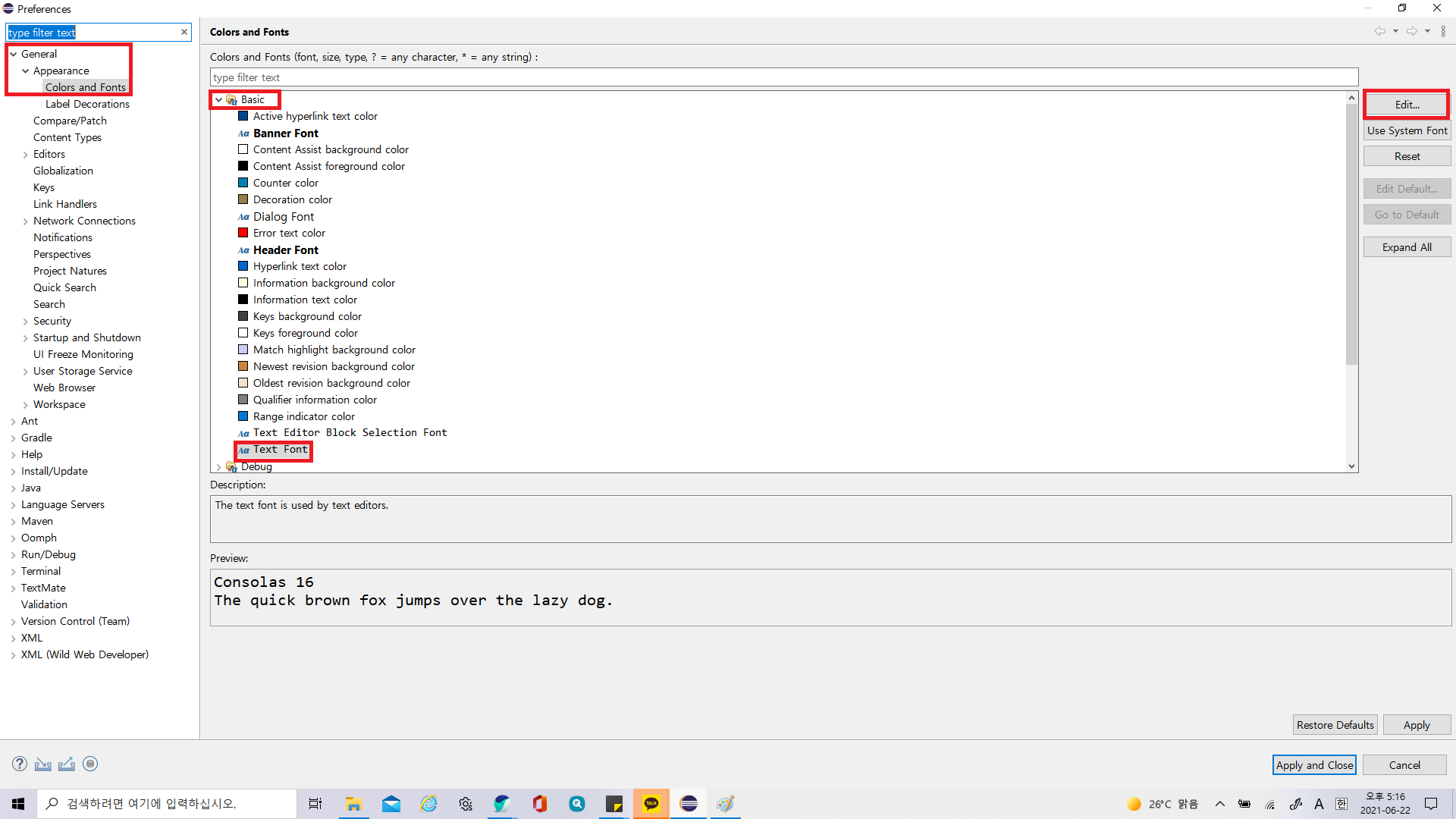Click the Export preferences icon
The height and width of the screenshot is (819, 1456).
point(67,764)
